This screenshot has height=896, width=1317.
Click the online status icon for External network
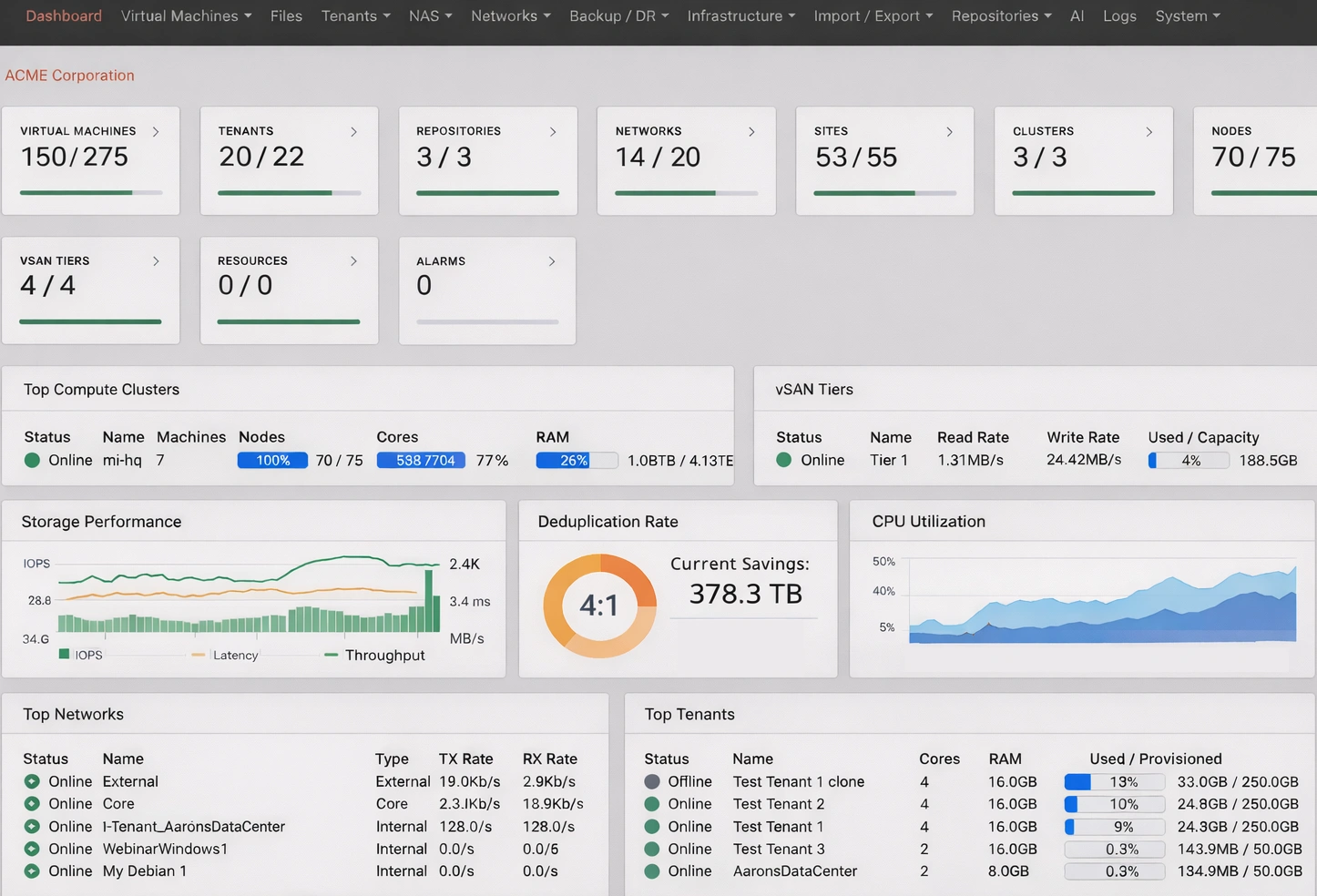32,781
